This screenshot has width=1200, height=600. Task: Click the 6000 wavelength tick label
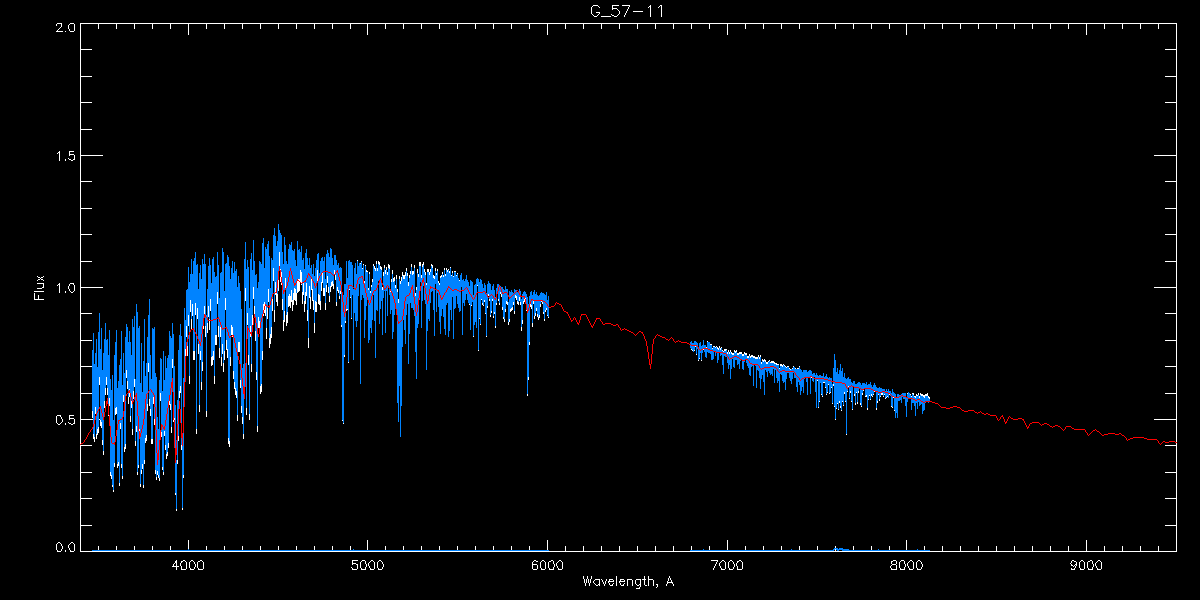click(x=547, y=565)
